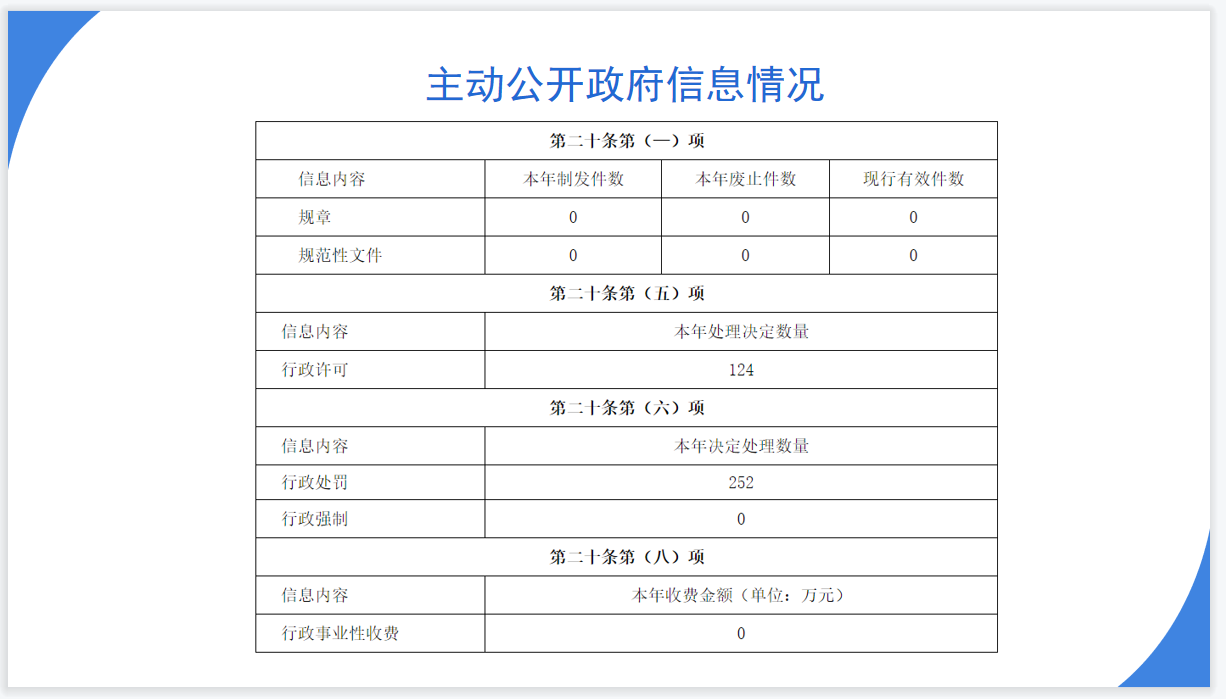
Task: Select the value 252 cell
Action: [x=741, y=483]
